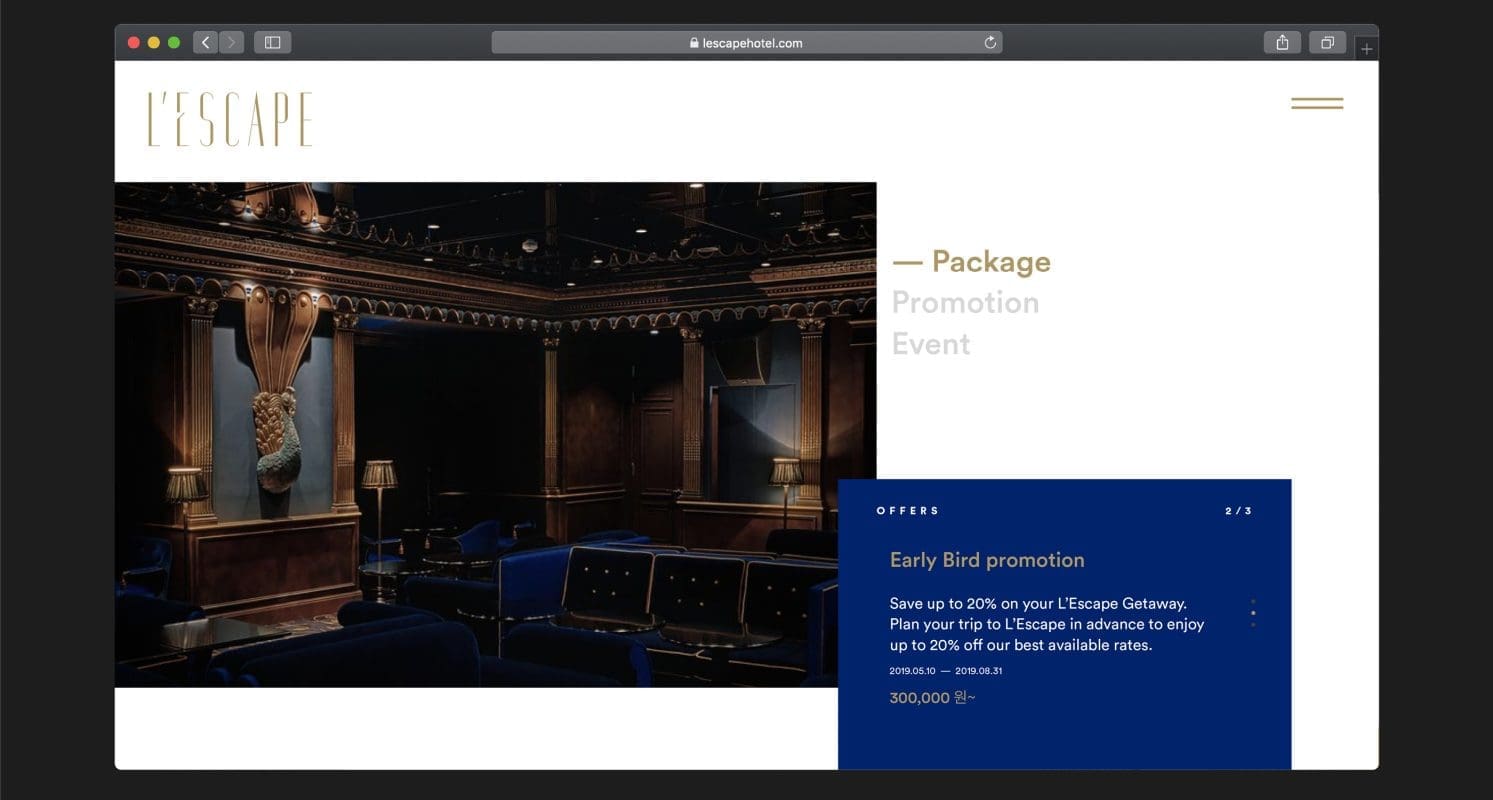
Task: Reload the page via refresh icon
Action: point(990,42)
